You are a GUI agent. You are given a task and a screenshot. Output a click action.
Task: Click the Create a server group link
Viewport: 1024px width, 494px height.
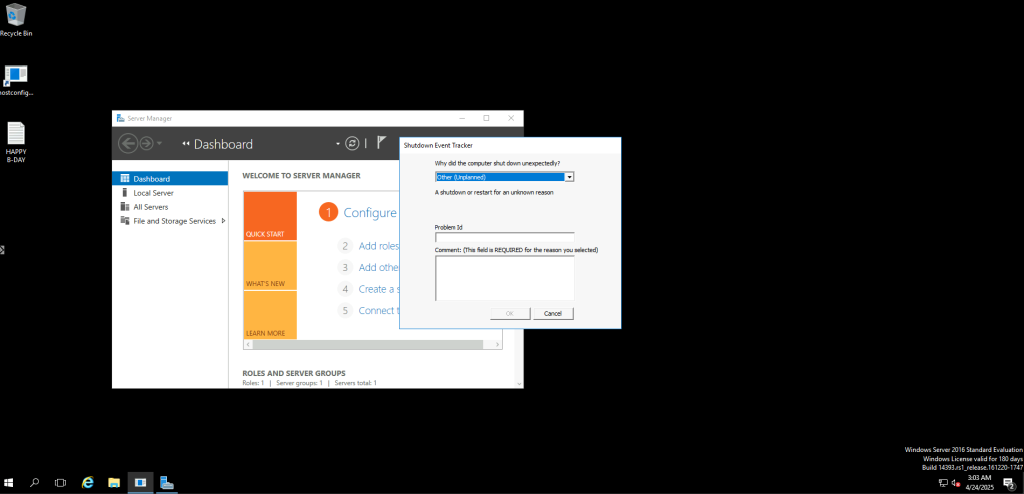pyautogui.click(x=379, y=289)
